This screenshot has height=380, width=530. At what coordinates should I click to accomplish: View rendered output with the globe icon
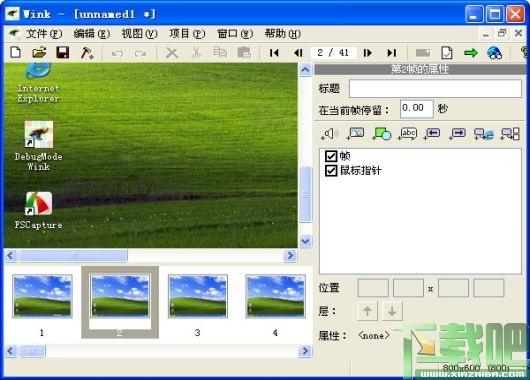click(495, 53)
